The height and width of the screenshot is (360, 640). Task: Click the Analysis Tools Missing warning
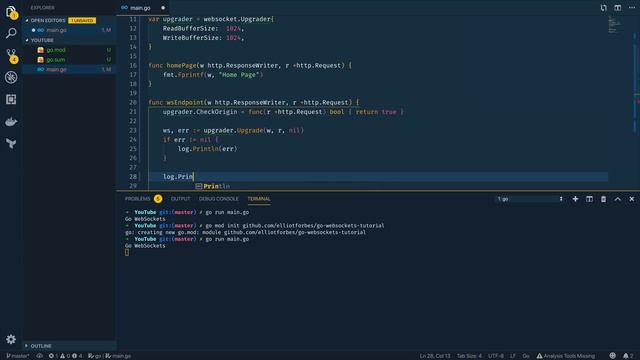[x=565, y=356]
